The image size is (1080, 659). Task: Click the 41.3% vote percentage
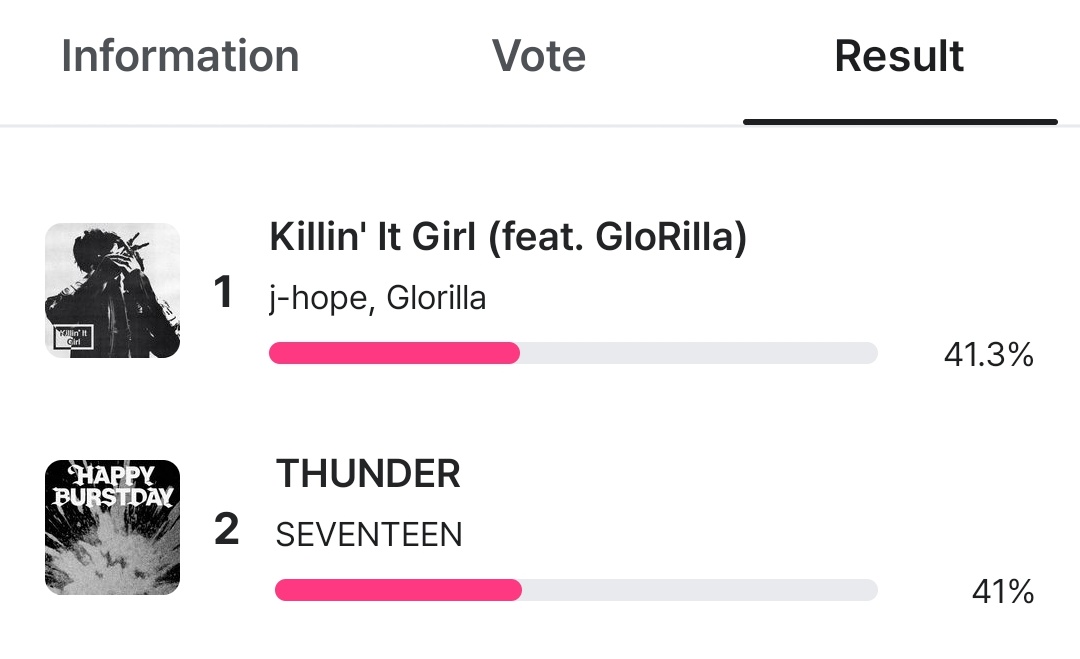(x=988, y=355)
